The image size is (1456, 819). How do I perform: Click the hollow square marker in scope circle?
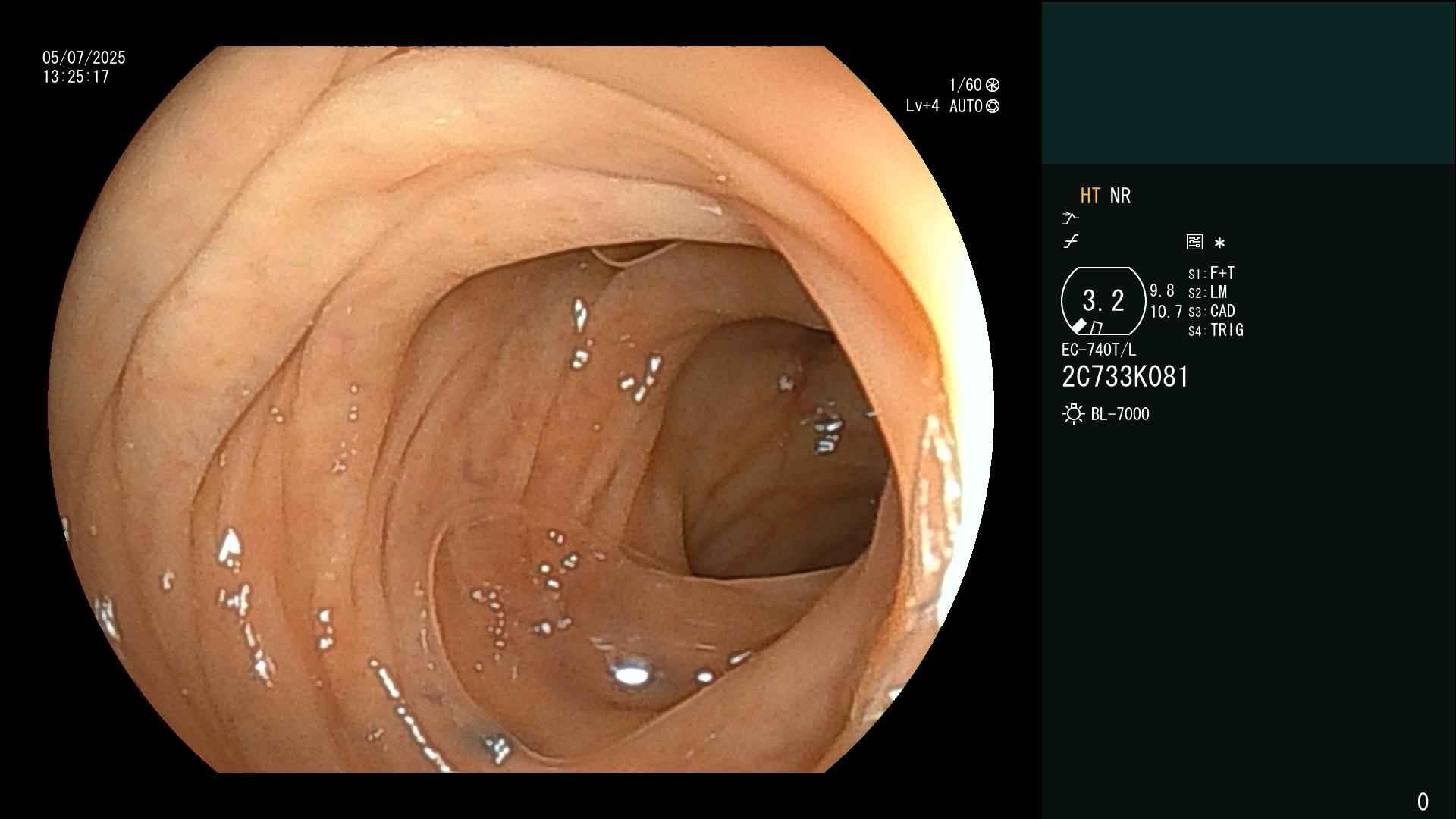(x=1096, y=328)
